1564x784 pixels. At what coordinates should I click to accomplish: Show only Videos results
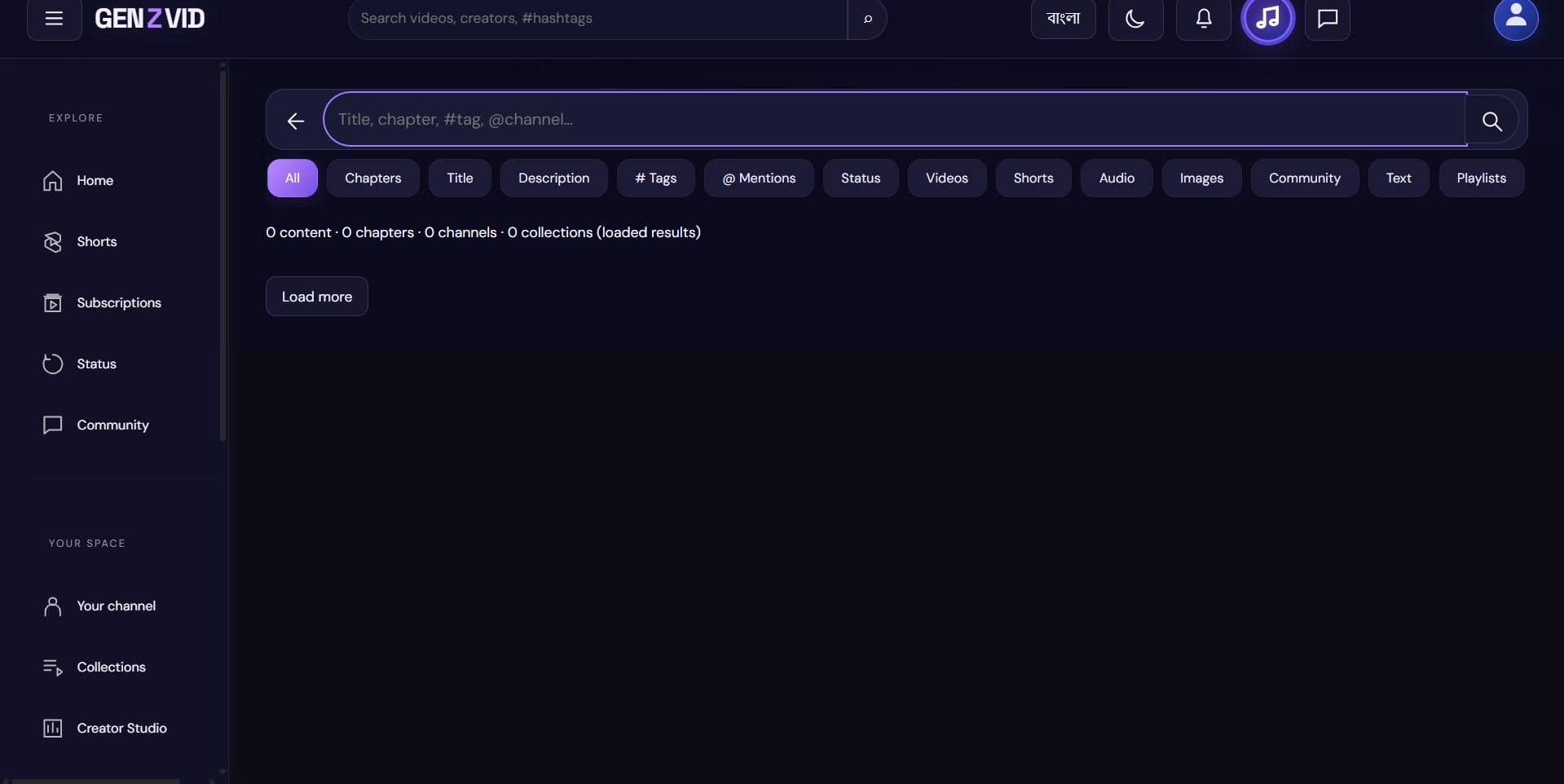click(x=947, y=178)
